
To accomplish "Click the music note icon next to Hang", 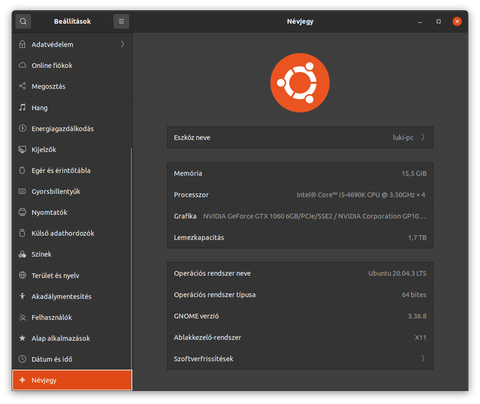I will (x=22, y=107).
